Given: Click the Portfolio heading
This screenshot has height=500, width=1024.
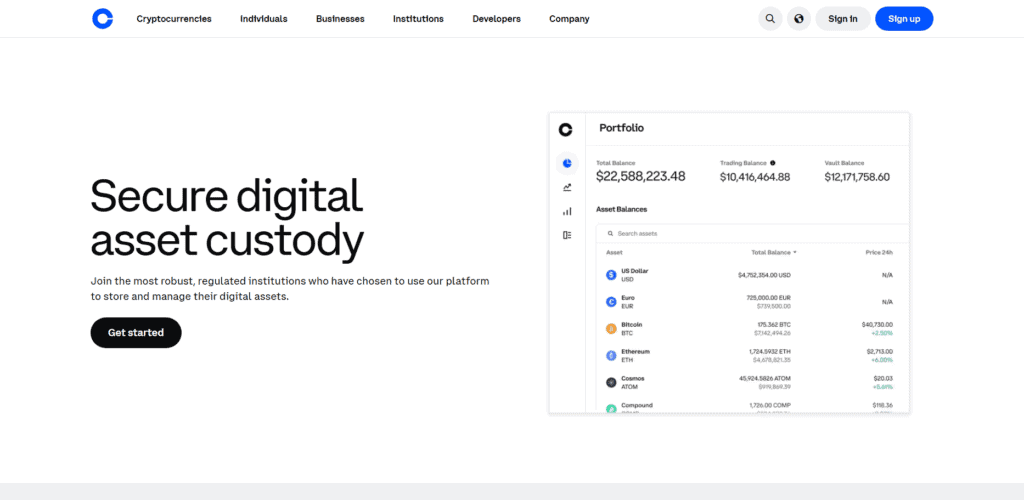Looking at the screenshot, I should point(621,128).
